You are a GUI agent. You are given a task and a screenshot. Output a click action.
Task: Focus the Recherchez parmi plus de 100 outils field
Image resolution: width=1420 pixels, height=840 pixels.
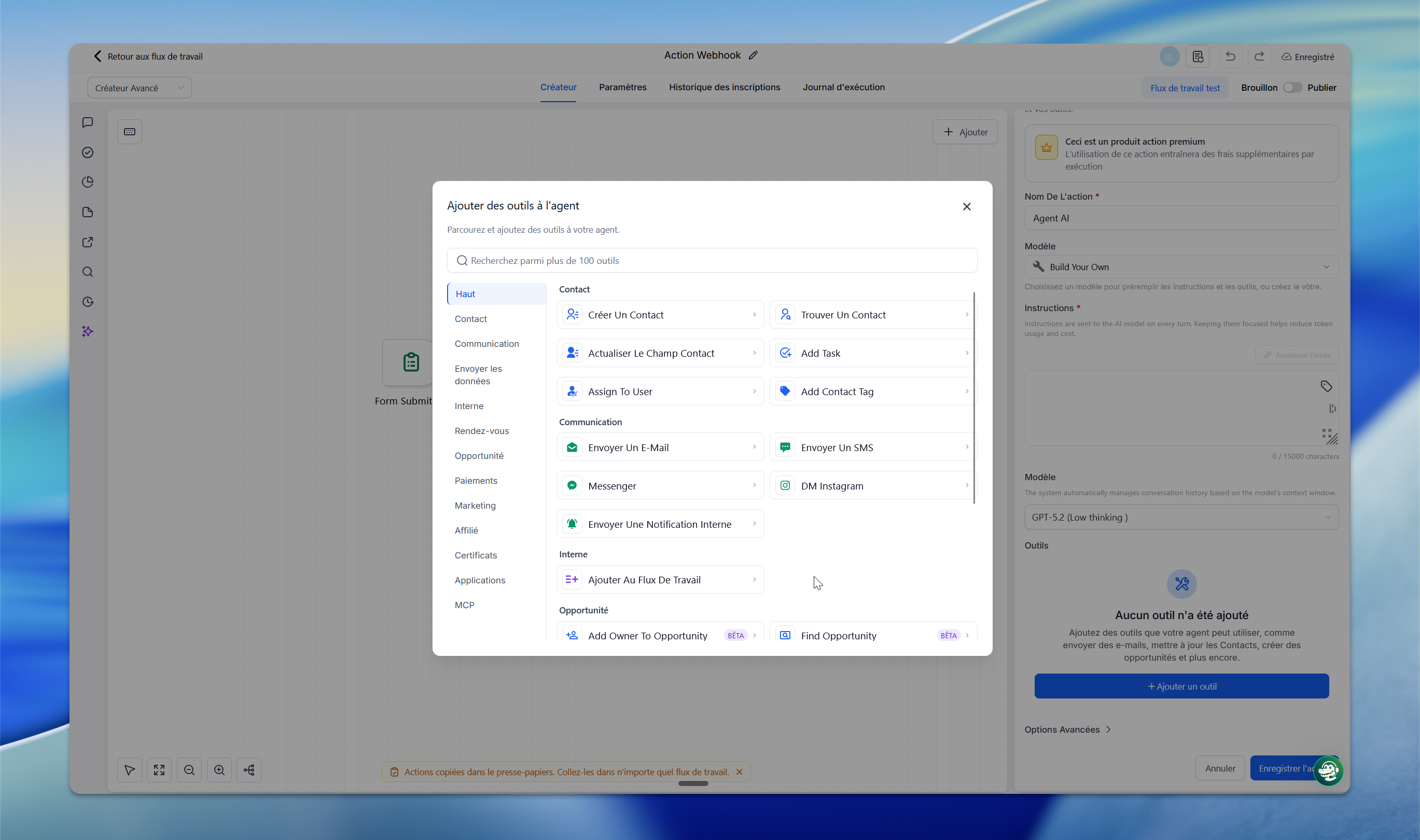712,260
